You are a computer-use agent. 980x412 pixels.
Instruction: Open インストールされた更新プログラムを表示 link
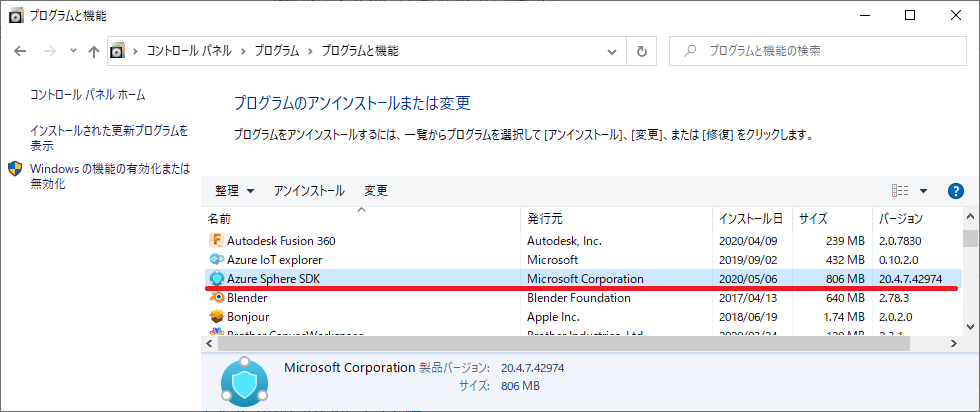click(109, 138)
